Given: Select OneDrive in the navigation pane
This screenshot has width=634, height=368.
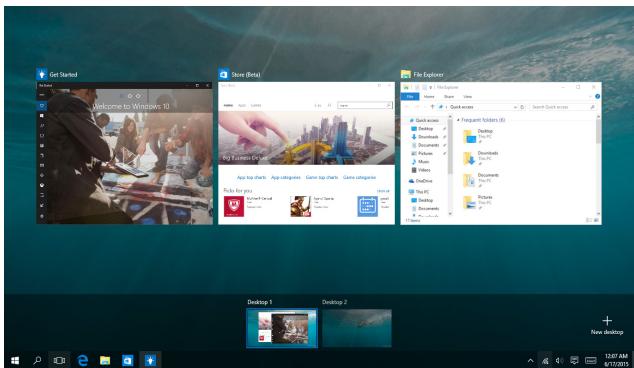Looking at the screenshot, I should pos(421,181).
